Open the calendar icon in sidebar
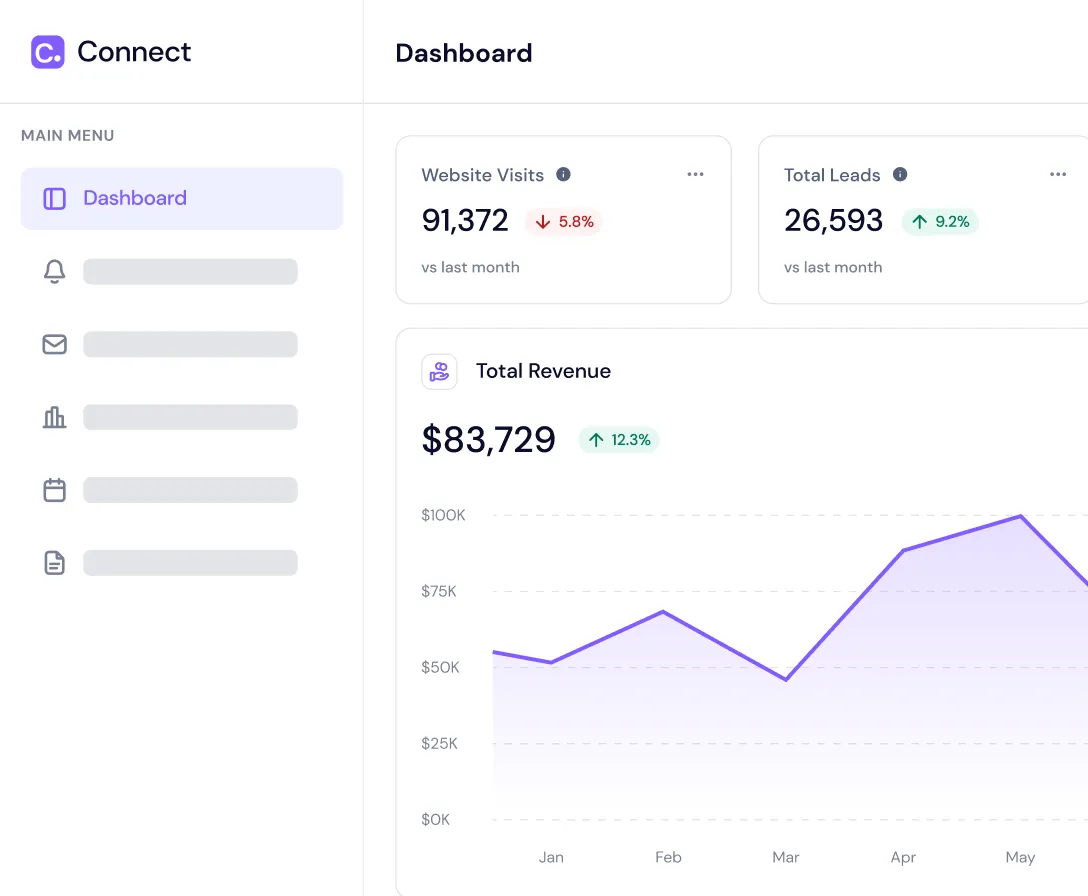 point(54,490)
